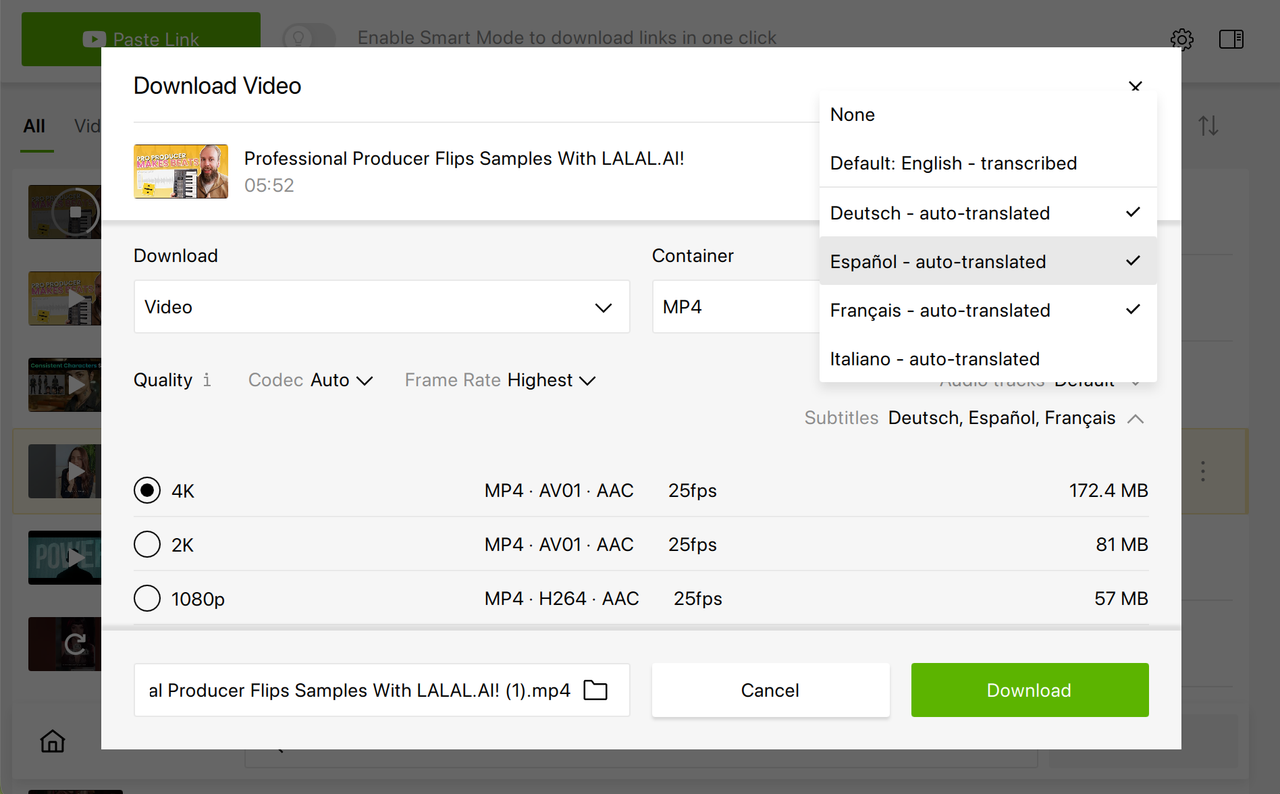Image resolution: width=1280 pixels, height=794 pixels.
Task: Click the green Download button
Action: pos(1029,690)
